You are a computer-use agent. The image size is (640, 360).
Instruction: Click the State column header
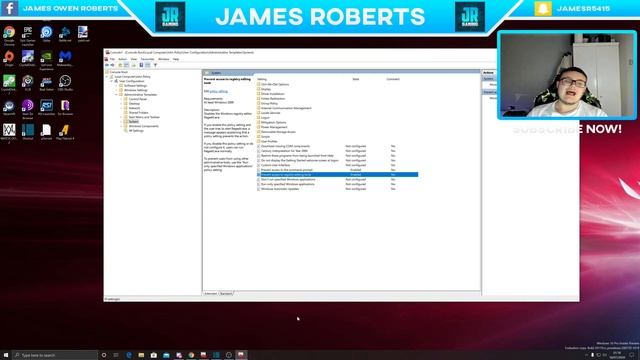[x=356, y=79]
